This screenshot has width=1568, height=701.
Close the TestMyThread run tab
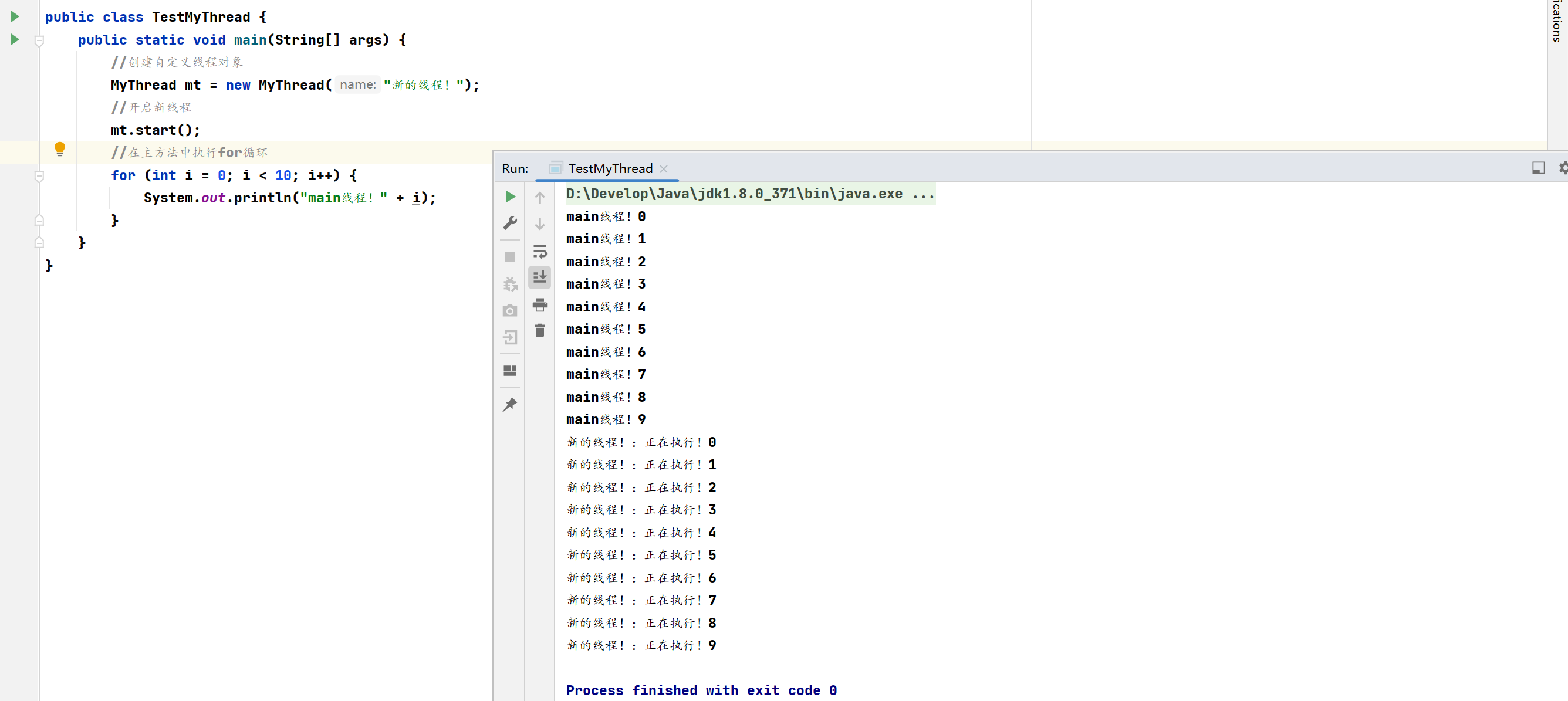(664, 169)
